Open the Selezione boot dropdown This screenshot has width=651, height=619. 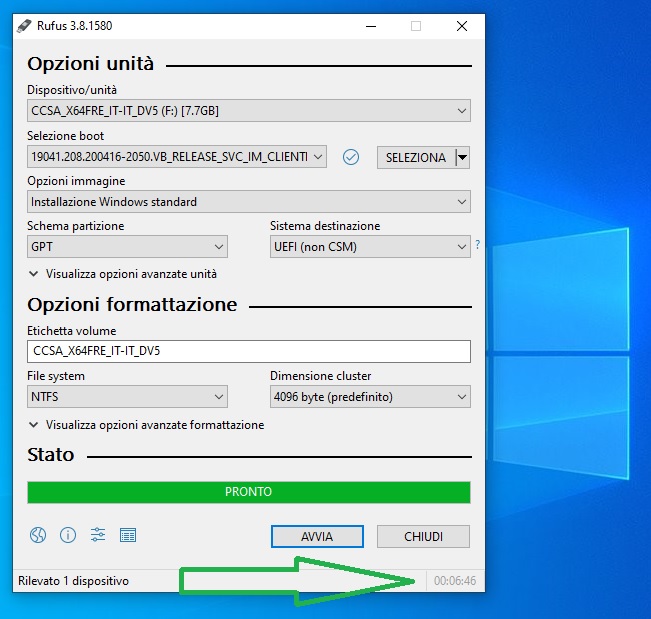point(177,157)
